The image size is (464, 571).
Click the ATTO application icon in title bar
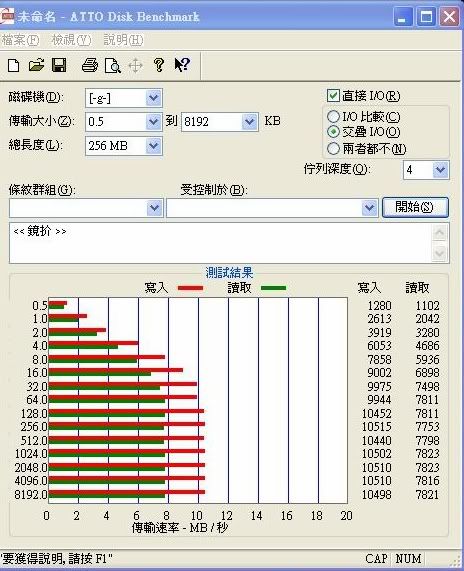7,16
